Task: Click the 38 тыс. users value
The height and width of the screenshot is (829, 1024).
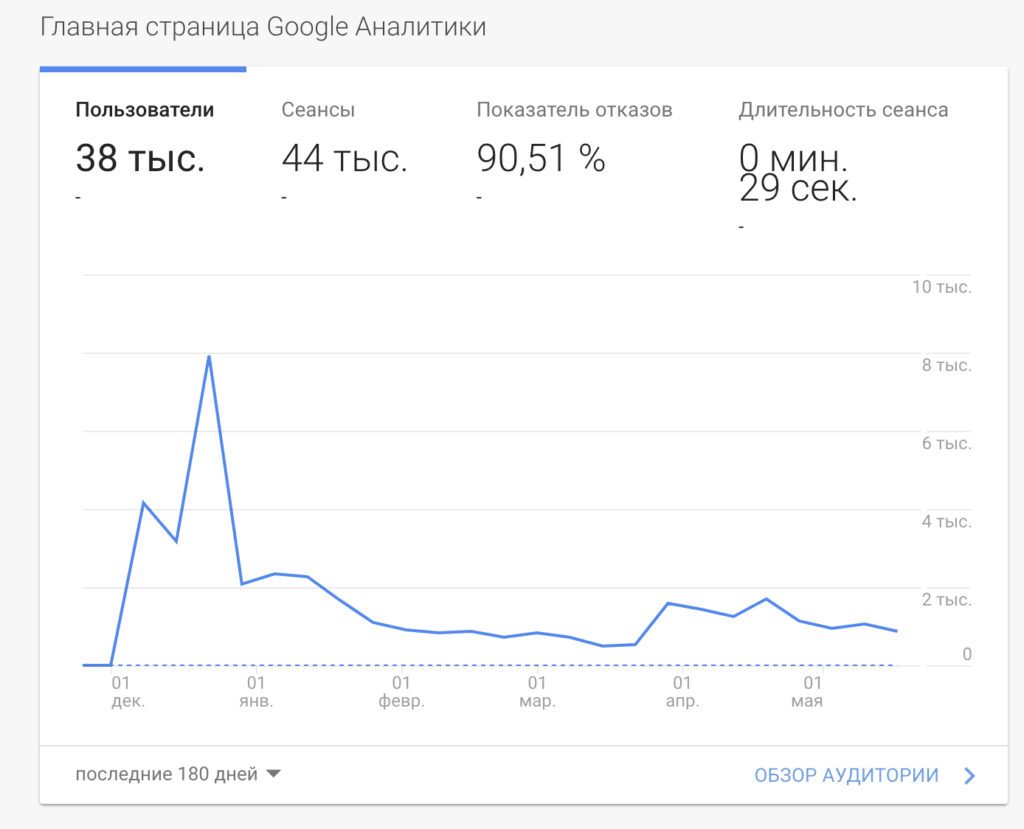Action: (x=140, y=158)
